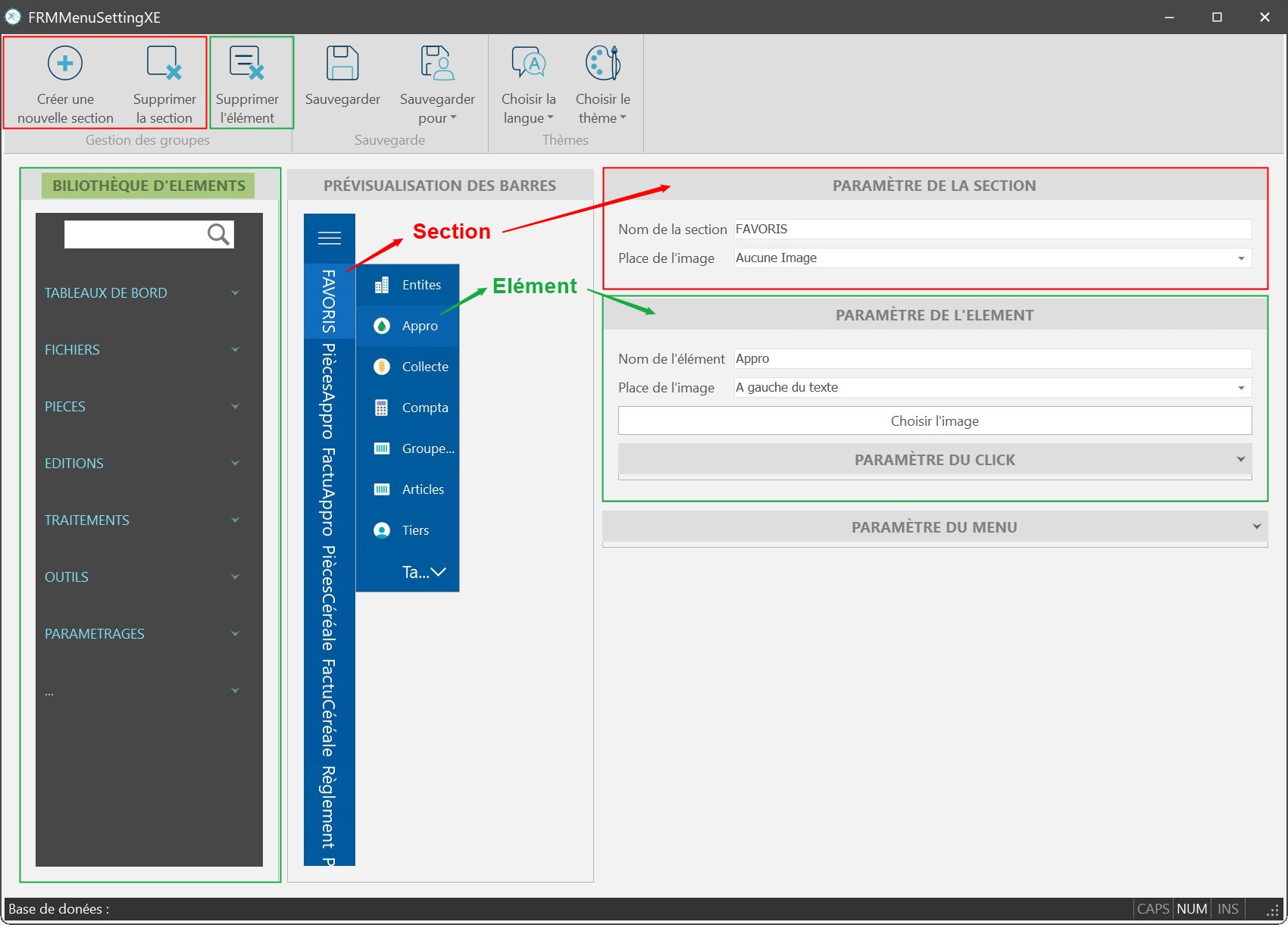Expand the PARAMÈTRE DU MENU panel
The image size is (1288, 925).
pos(935,527)
